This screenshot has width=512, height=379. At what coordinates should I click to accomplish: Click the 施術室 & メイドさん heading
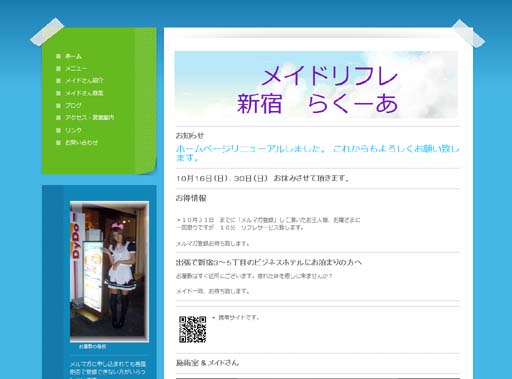(x=207, y=363)
